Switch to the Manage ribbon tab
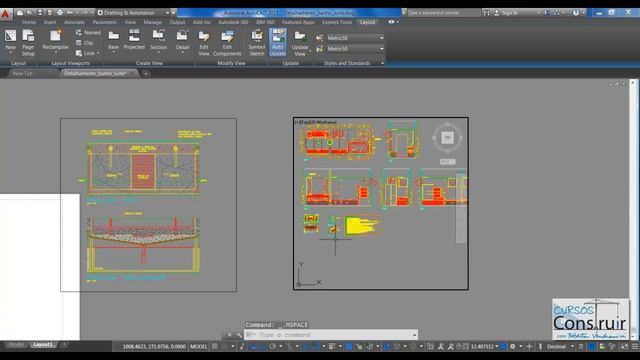The height and width of the screenshot is (360, 640). (152, 22)
